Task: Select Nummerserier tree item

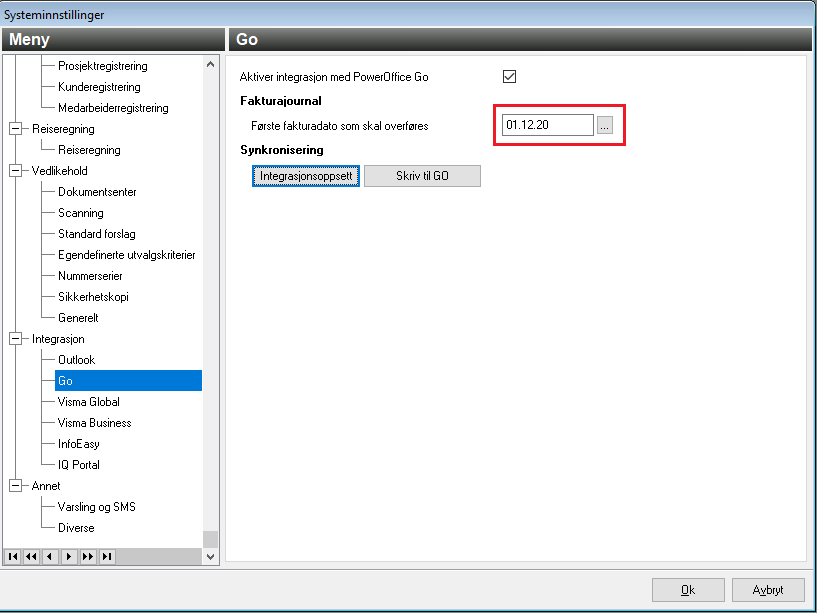Action: tap(90, 276)
